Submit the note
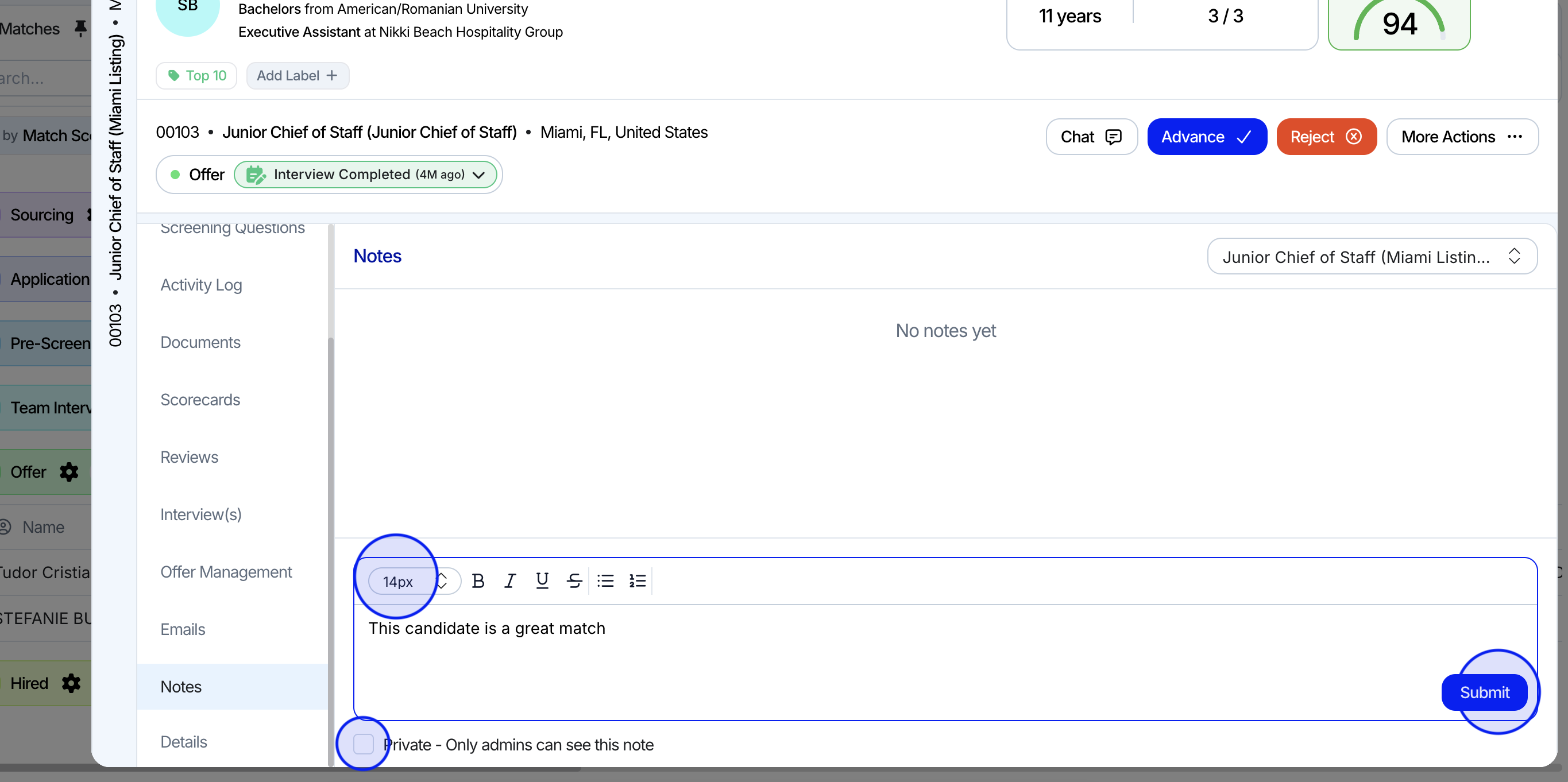The image size is (1568, 782). [x=1484, y=692]
